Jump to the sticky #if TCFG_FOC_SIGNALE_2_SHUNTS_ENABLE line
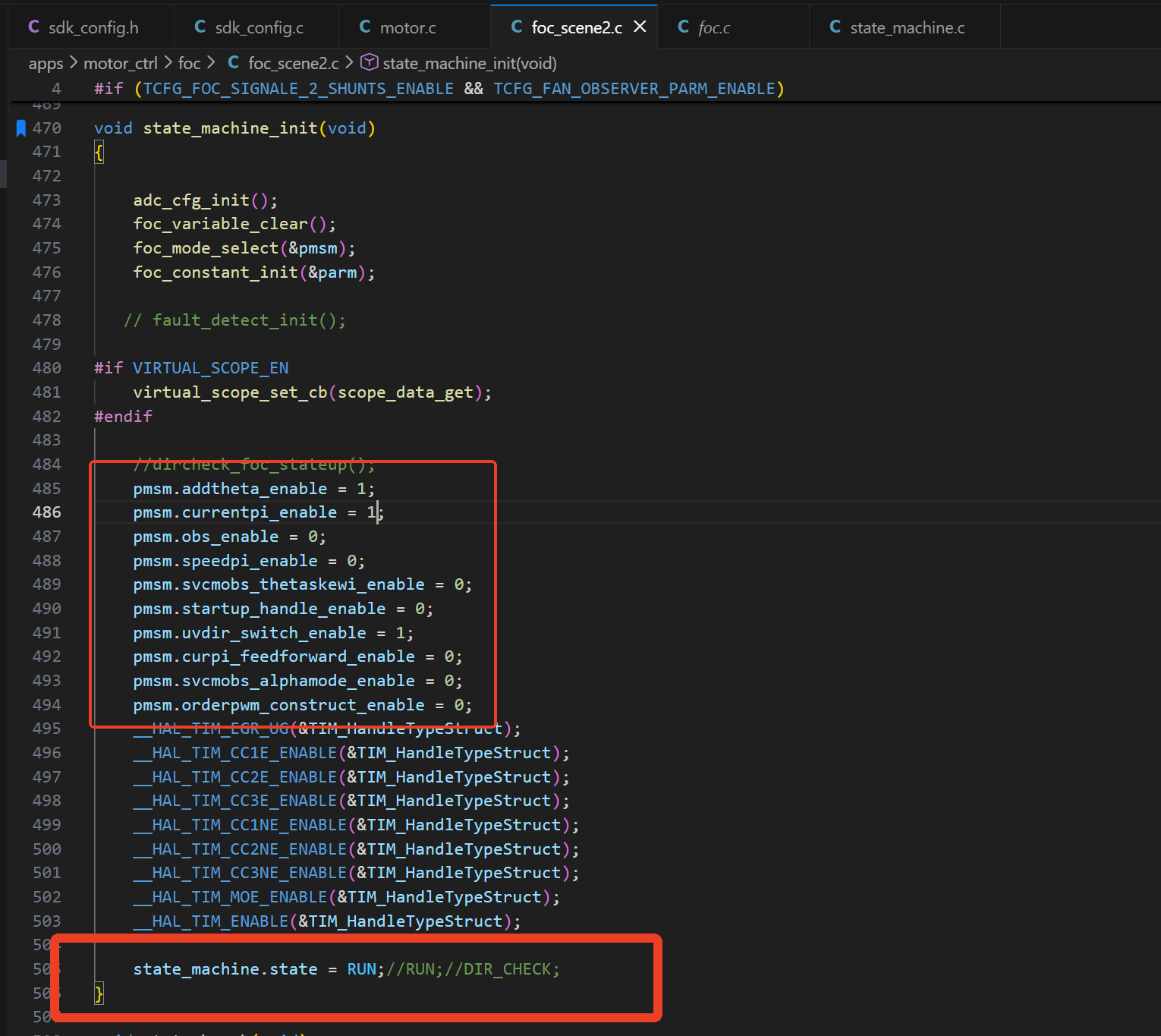 [439, 89]
